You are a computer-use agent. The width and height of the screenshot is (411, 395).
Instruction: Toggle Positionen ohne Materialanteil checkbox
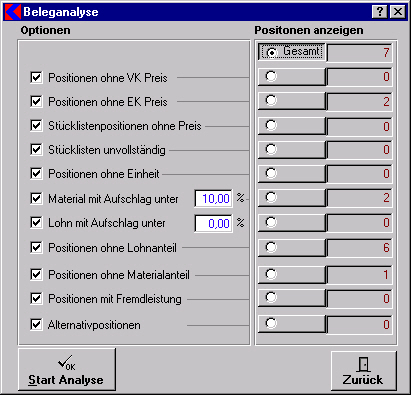pos(36,275)
